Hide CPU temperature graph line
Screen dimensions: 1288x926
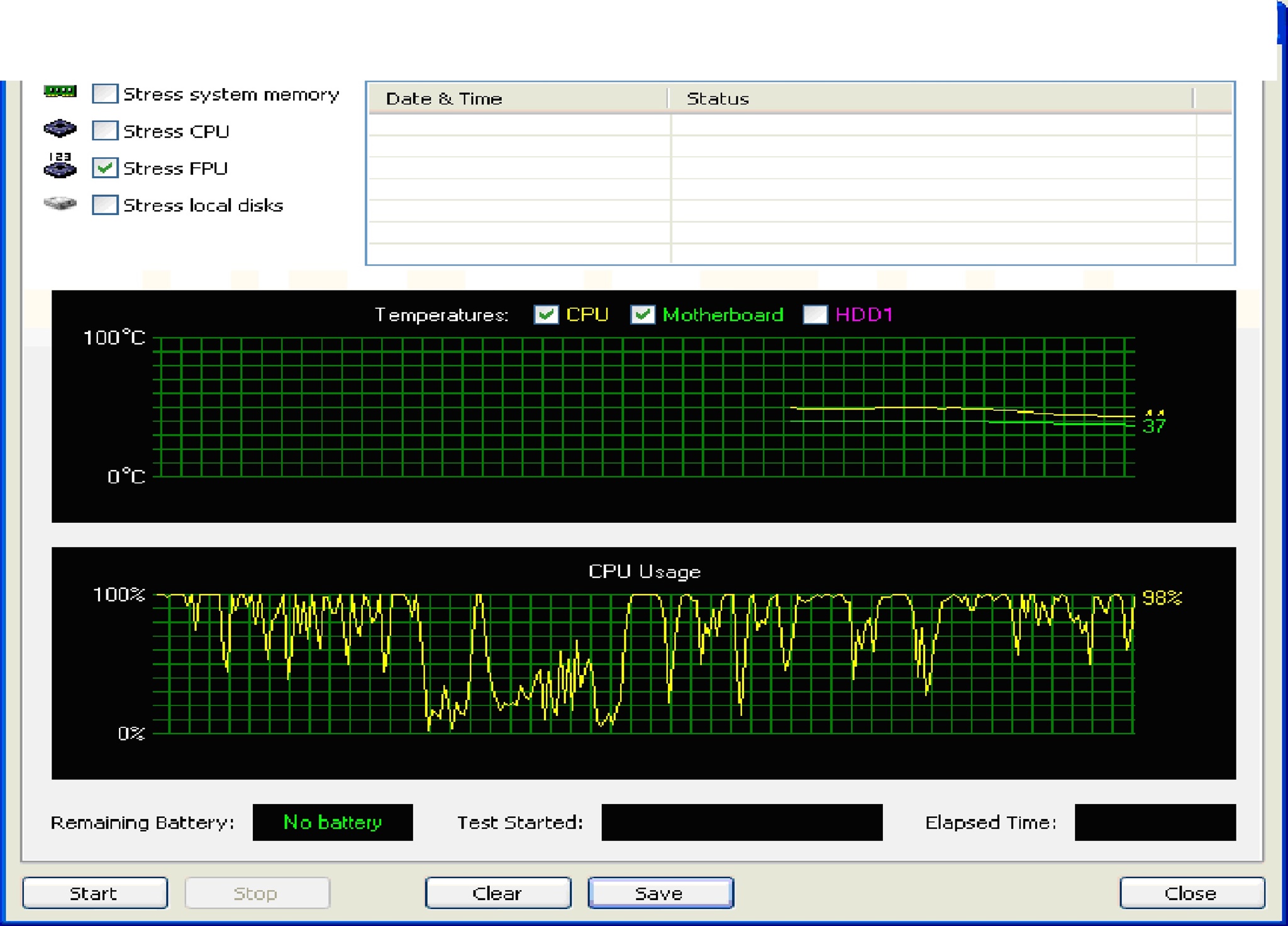[x=546, y=315]
